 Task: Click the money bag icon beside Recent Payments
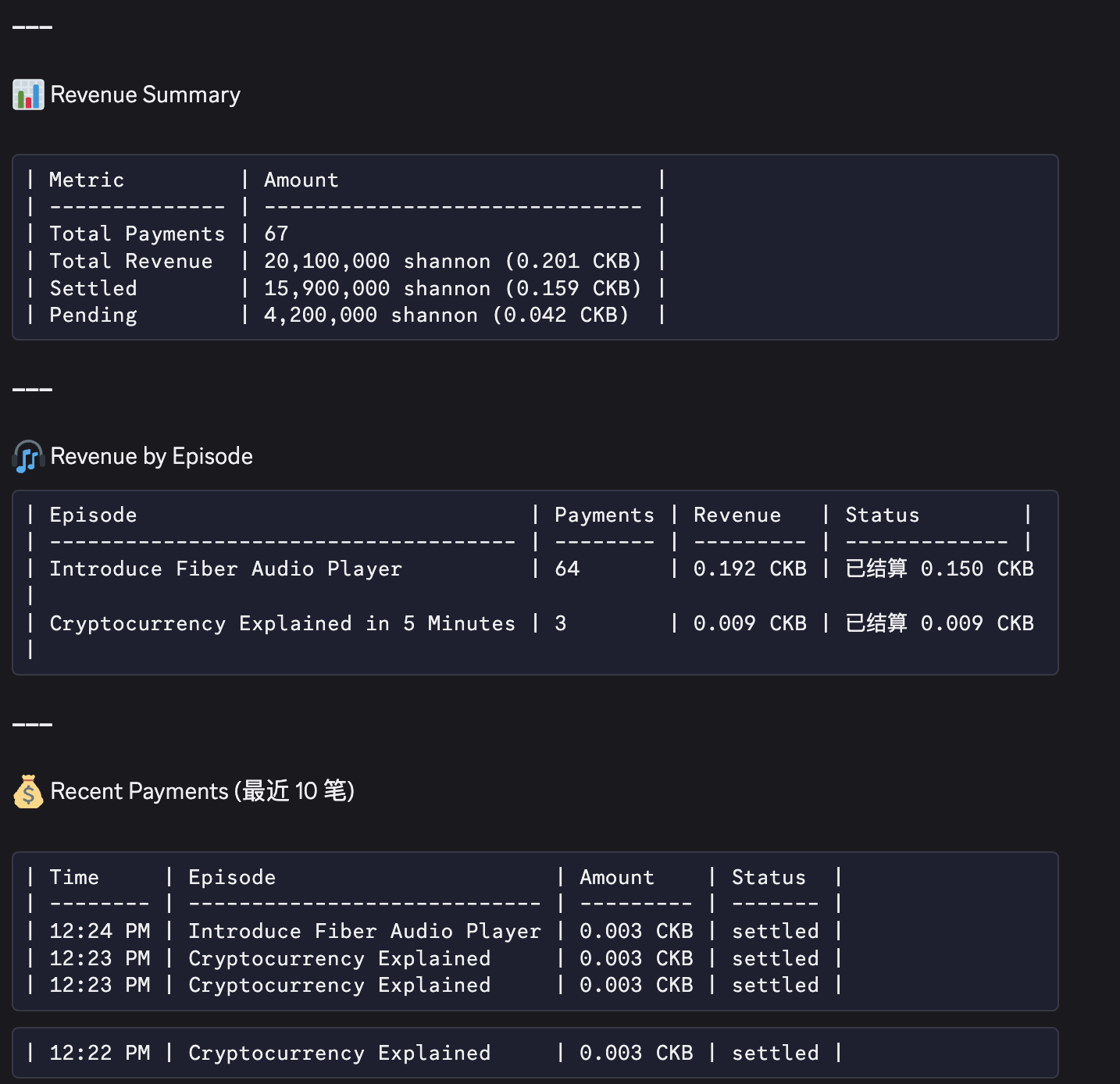pyautogui.click(x=28, y=791)
